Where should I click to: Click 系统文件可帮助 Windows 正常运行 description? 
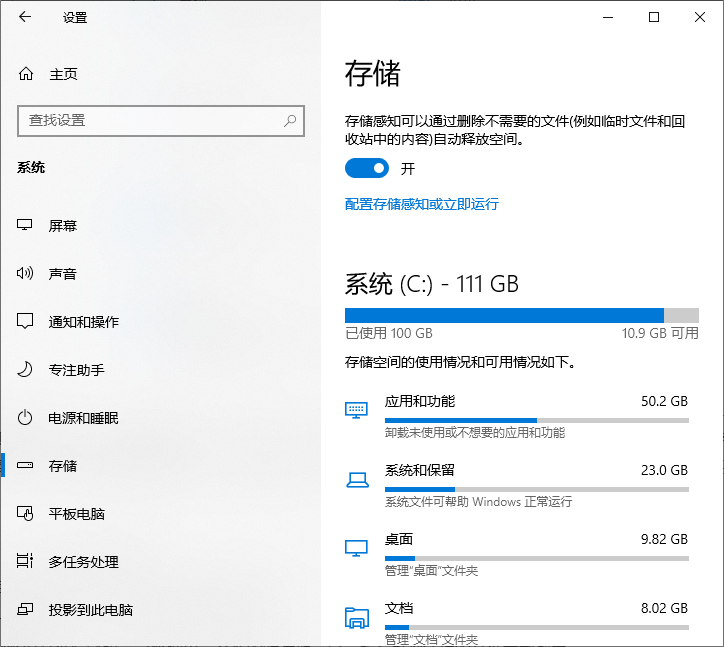pos(478,502)
